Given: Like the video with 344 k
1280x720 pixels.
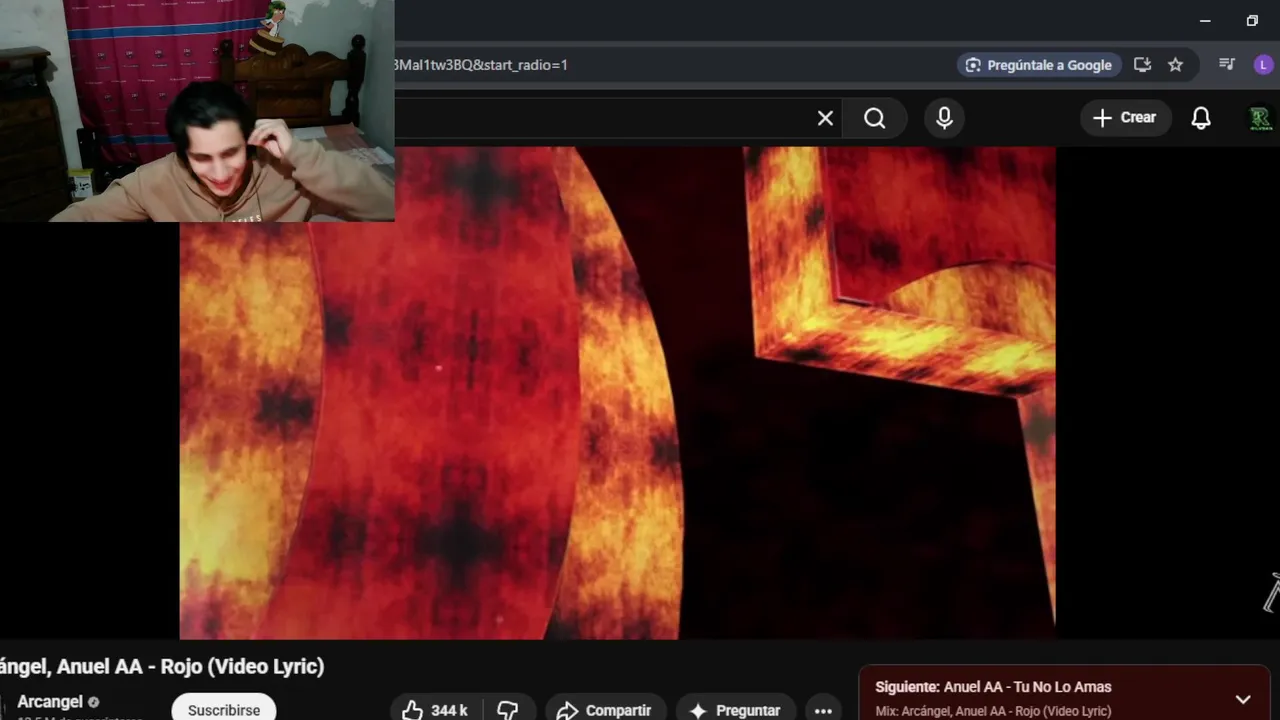Looking at the screenshot, I should pyautogui.click(x=435, y=710).
